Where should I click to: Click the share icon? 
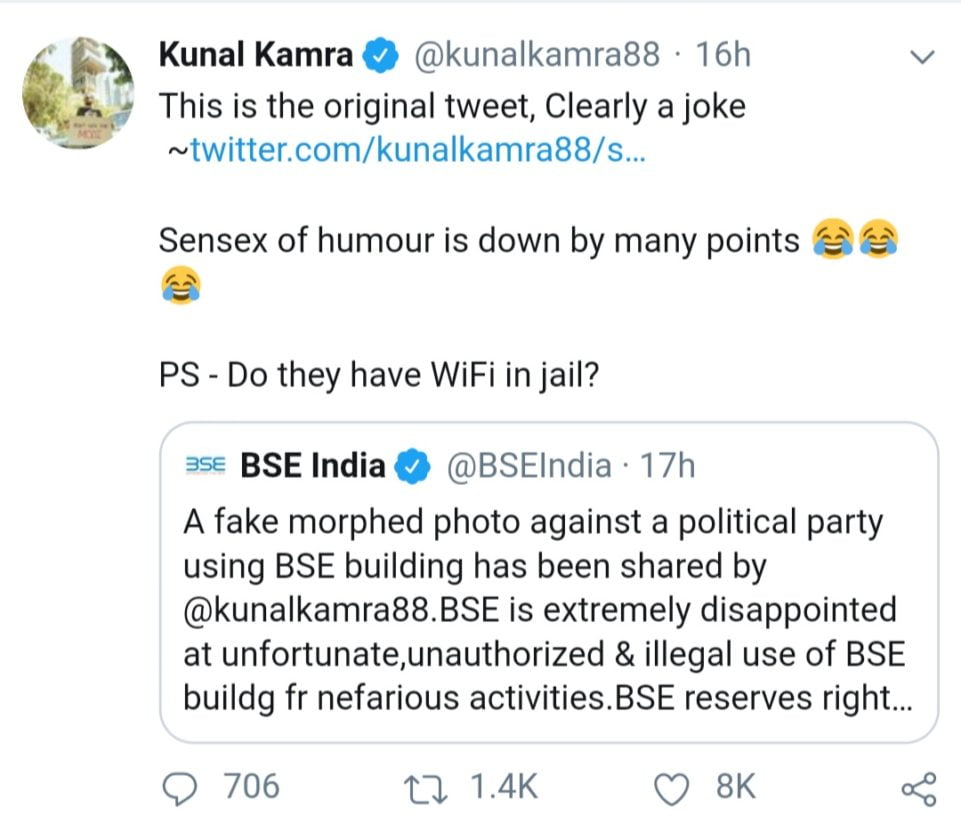pos(918,789)
